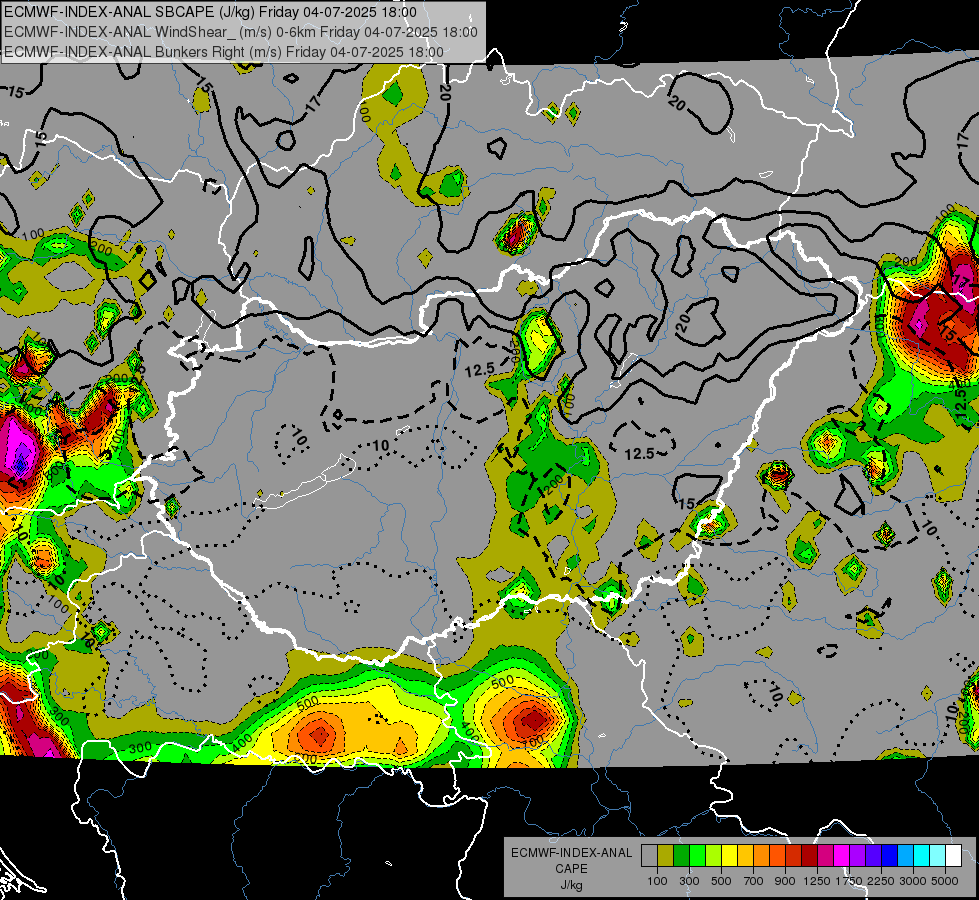The image size is (979, 900).
Task: Select the white legend swatch
Action: pos(954,856)
